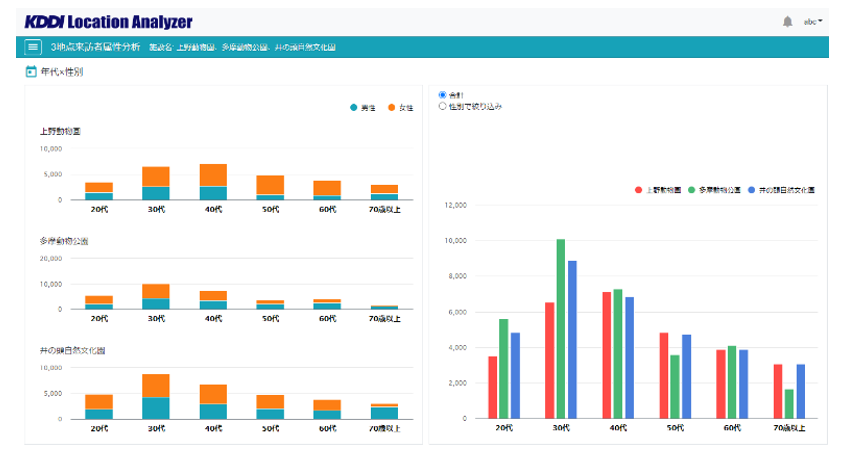
Task: Toggle the 多摩動物公園 green legend marker
Action: (691, 189)
